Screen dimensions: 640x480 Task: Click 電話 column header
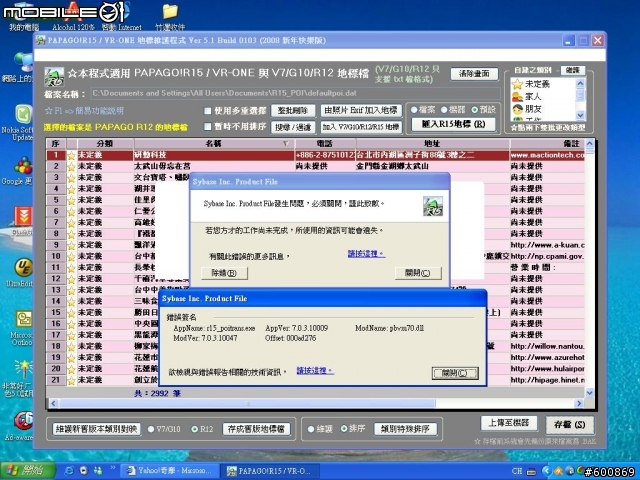tap(325, 144)
